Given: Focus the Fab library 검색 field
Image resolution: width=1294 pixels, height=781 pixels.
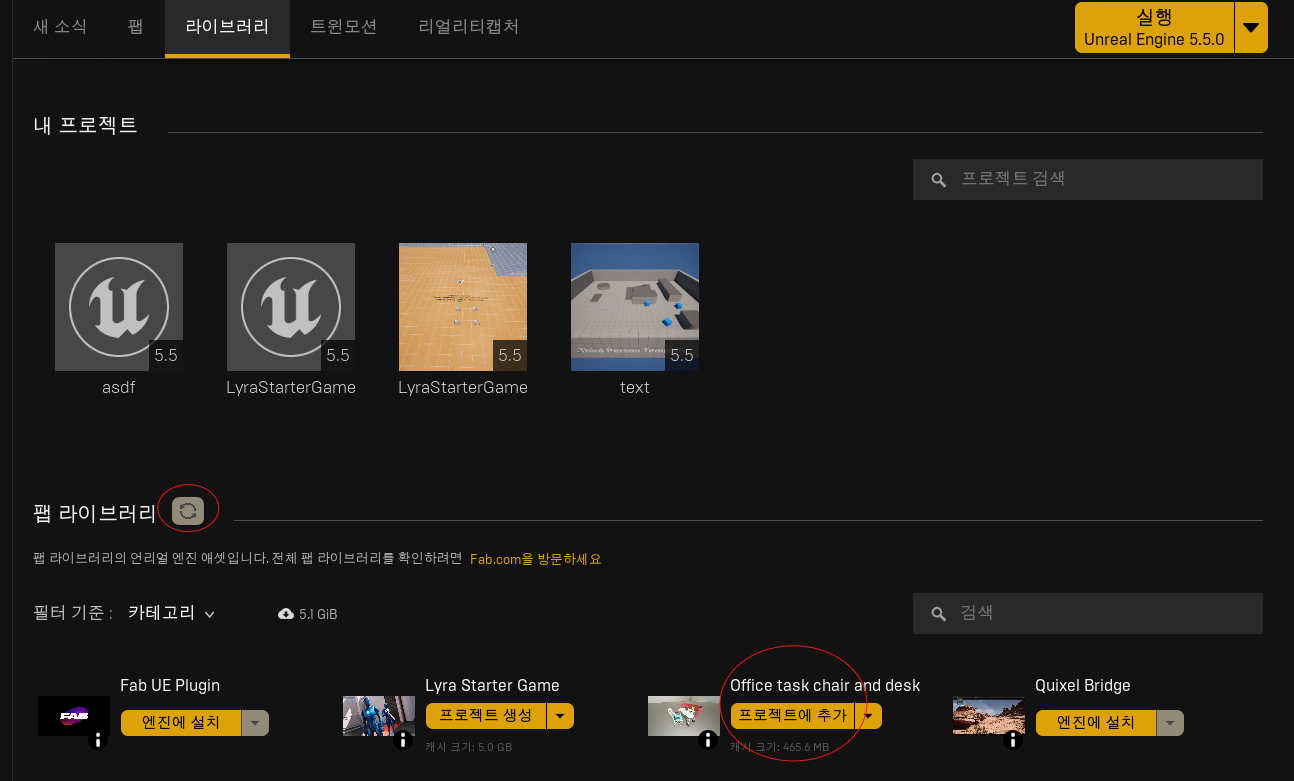Looking at the screenshot, I should (x=1088, y=613).
